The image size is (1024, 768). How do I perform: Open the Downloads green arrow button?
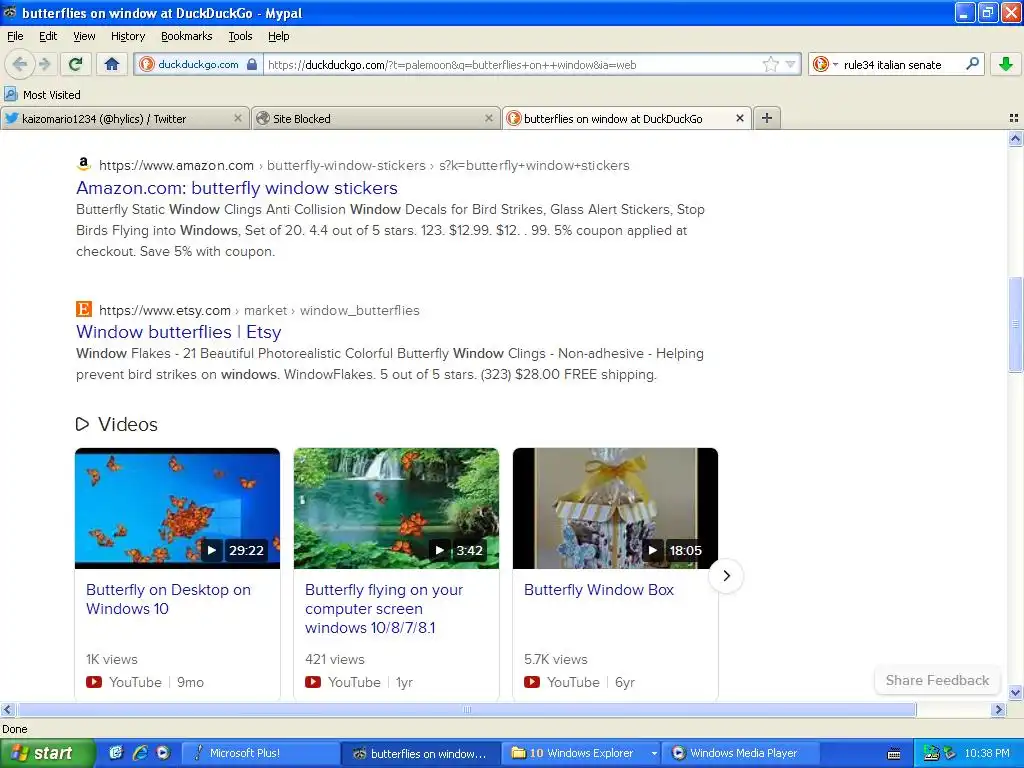tap(1006, 64)
